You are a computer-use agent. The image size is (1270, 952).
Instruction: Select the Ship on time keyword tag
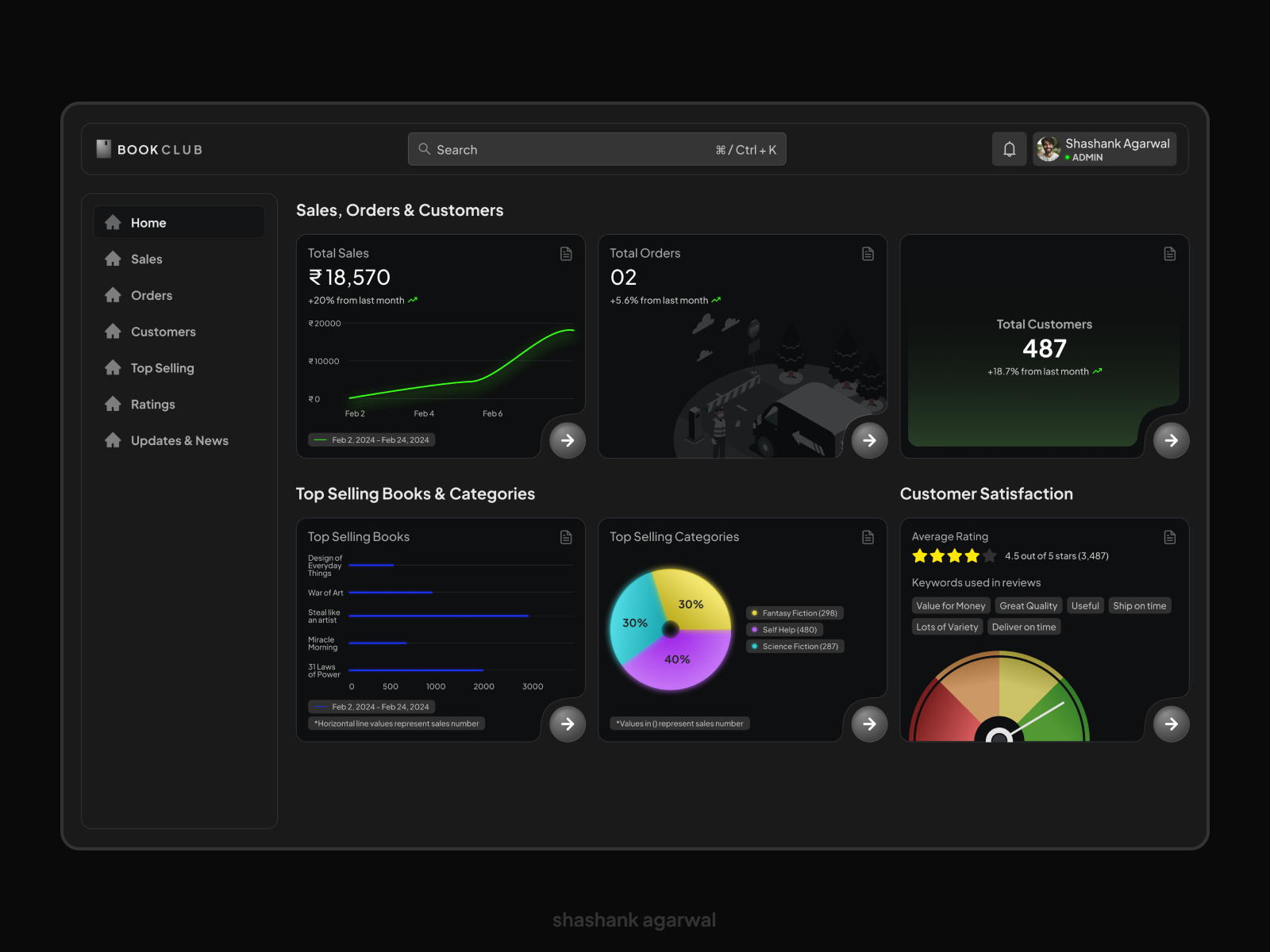tap(1140, 606)
